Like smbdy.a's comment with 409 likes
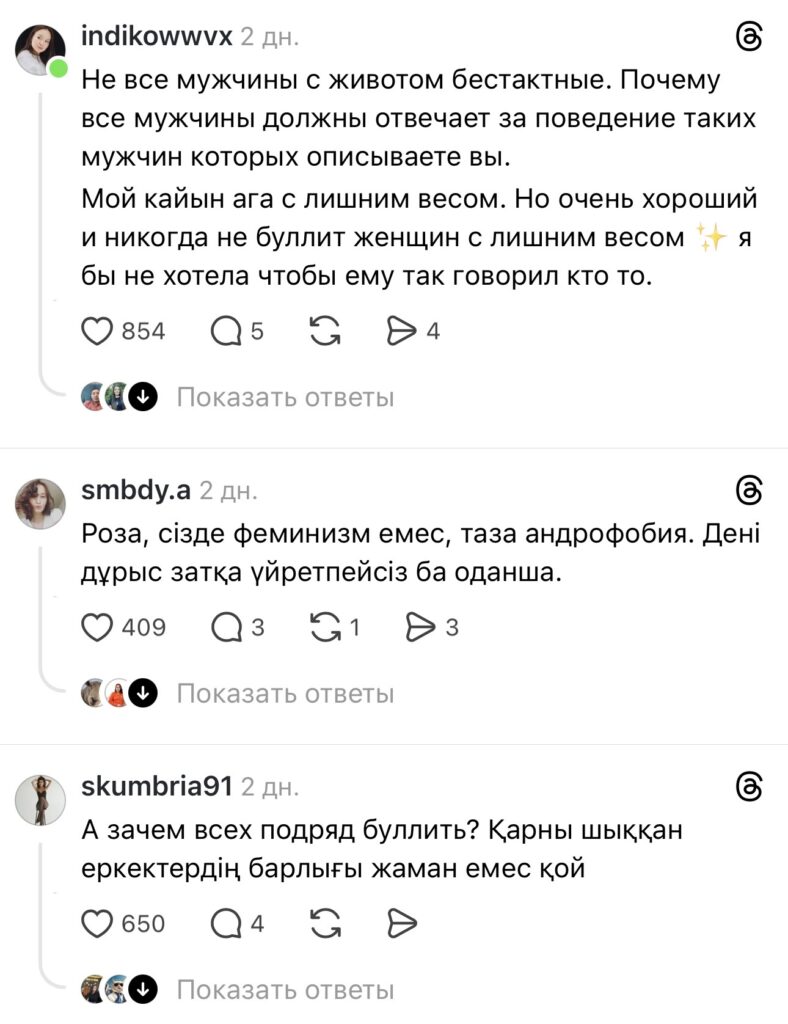Screen dimensions: 788x1024 point(97,628)
